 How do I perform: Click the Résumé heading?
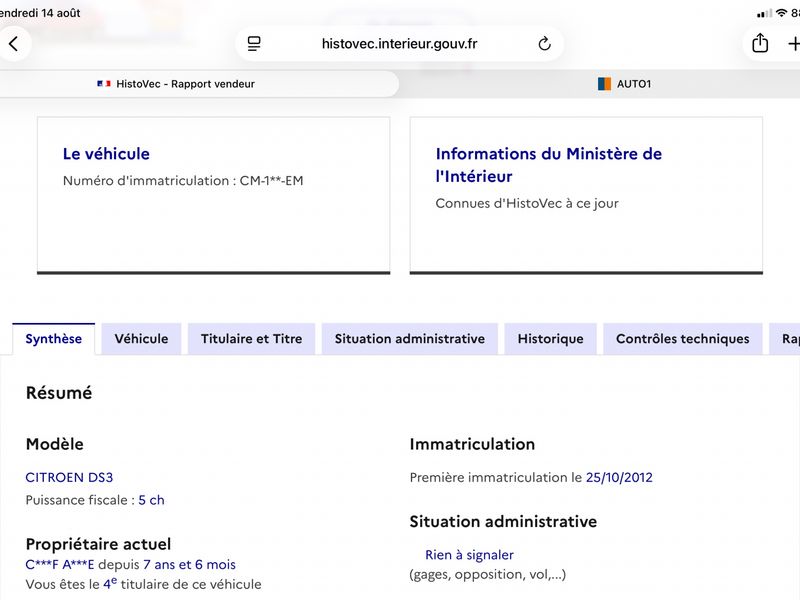point(59,393)
